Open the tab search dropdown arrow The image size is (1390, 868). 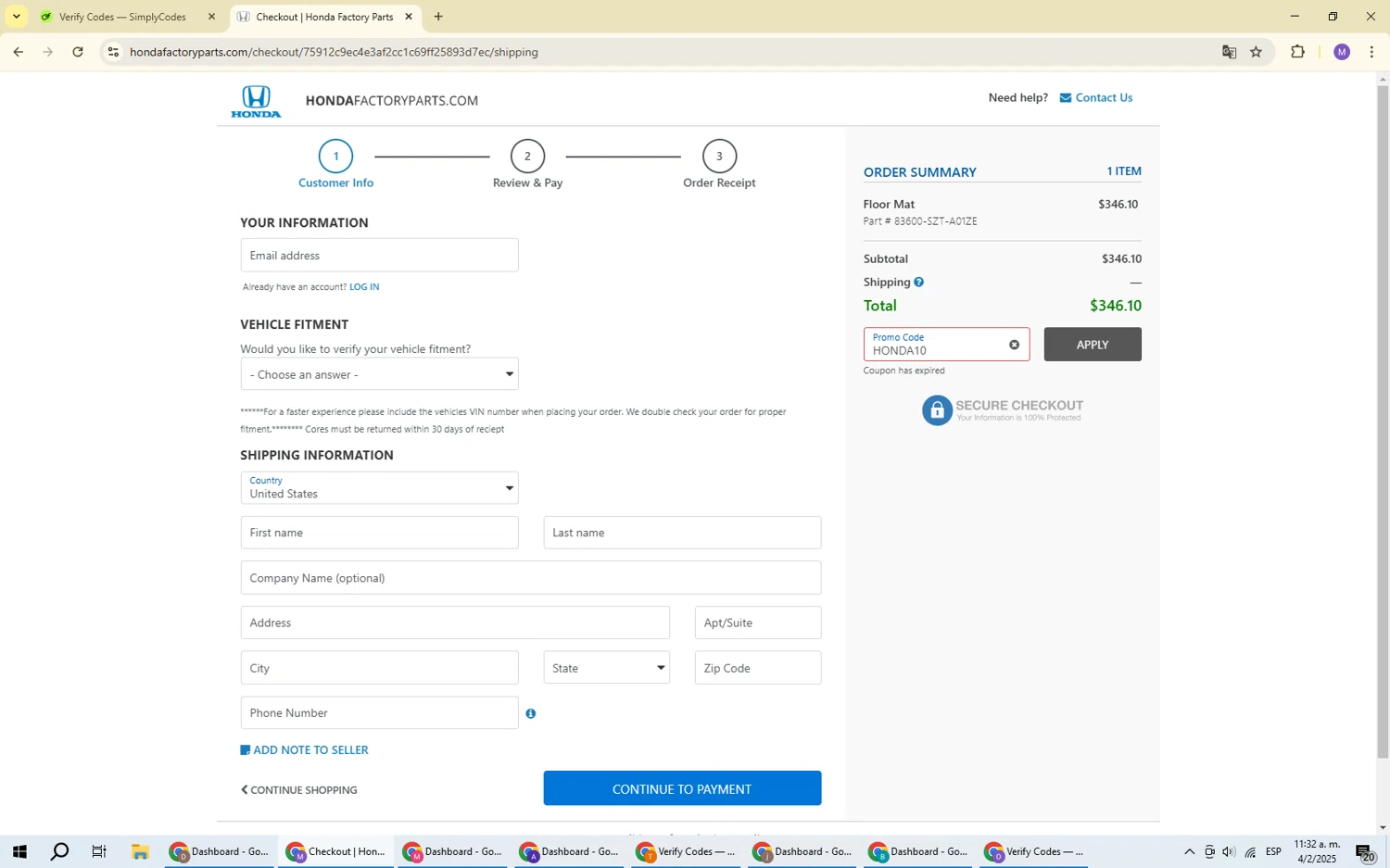(16, 17)
